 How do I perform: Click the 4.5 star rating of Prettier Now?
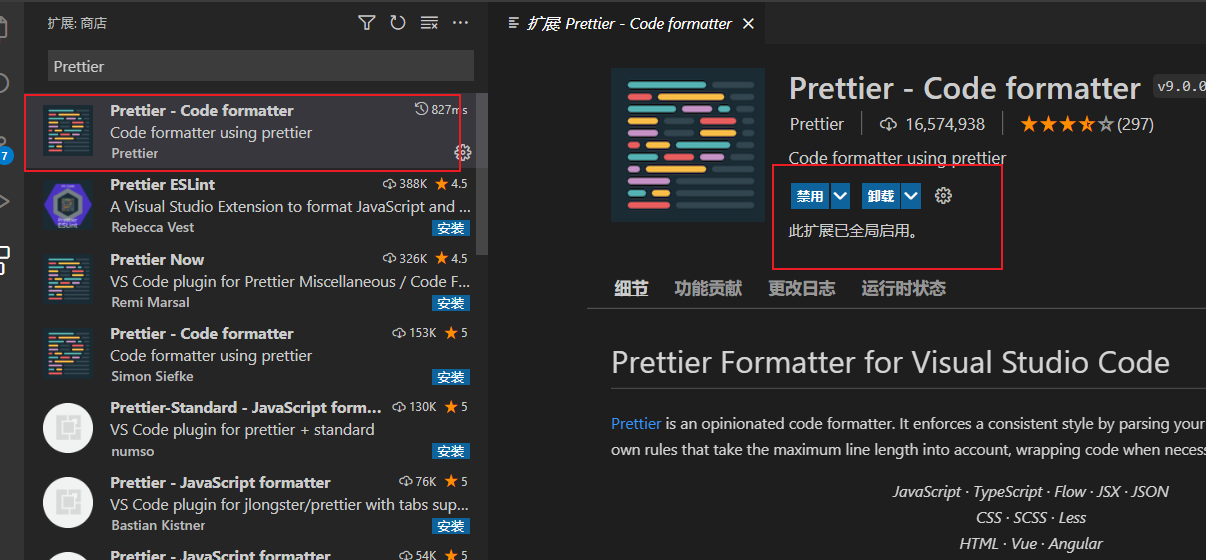click(451, 259)
